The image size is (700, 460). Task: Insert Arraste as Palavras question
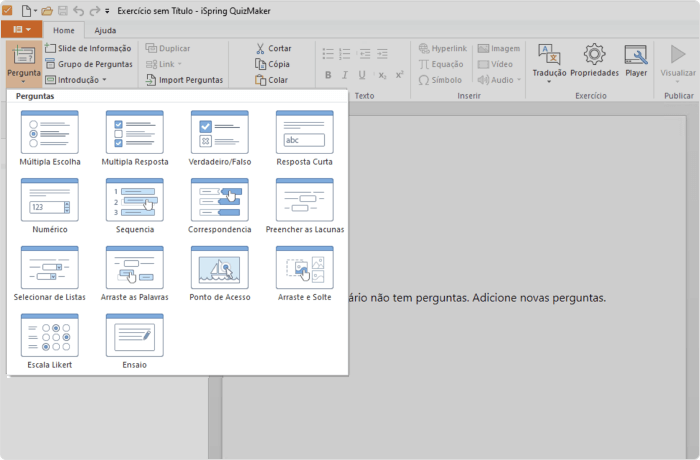click(135, 273)
